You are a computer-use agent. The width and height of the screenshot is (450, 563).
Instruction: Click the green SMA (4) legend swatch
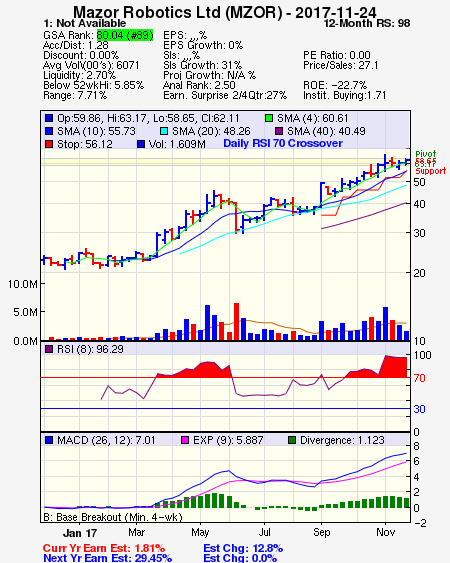(269, 118)
